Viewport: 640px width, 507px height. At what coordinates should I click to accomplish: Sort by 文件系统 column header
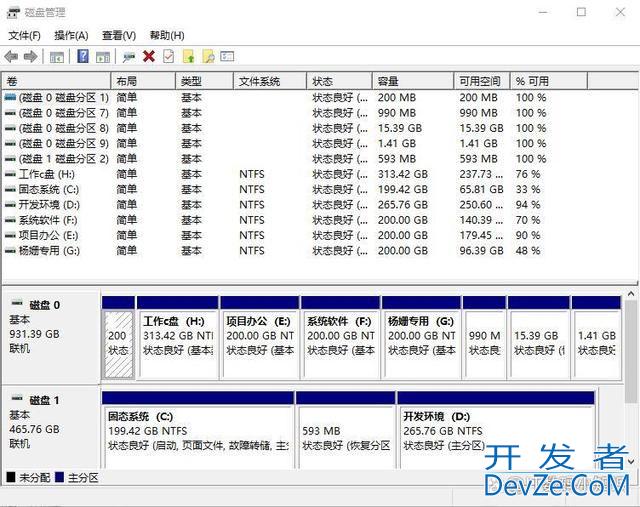tap(270, 81)
